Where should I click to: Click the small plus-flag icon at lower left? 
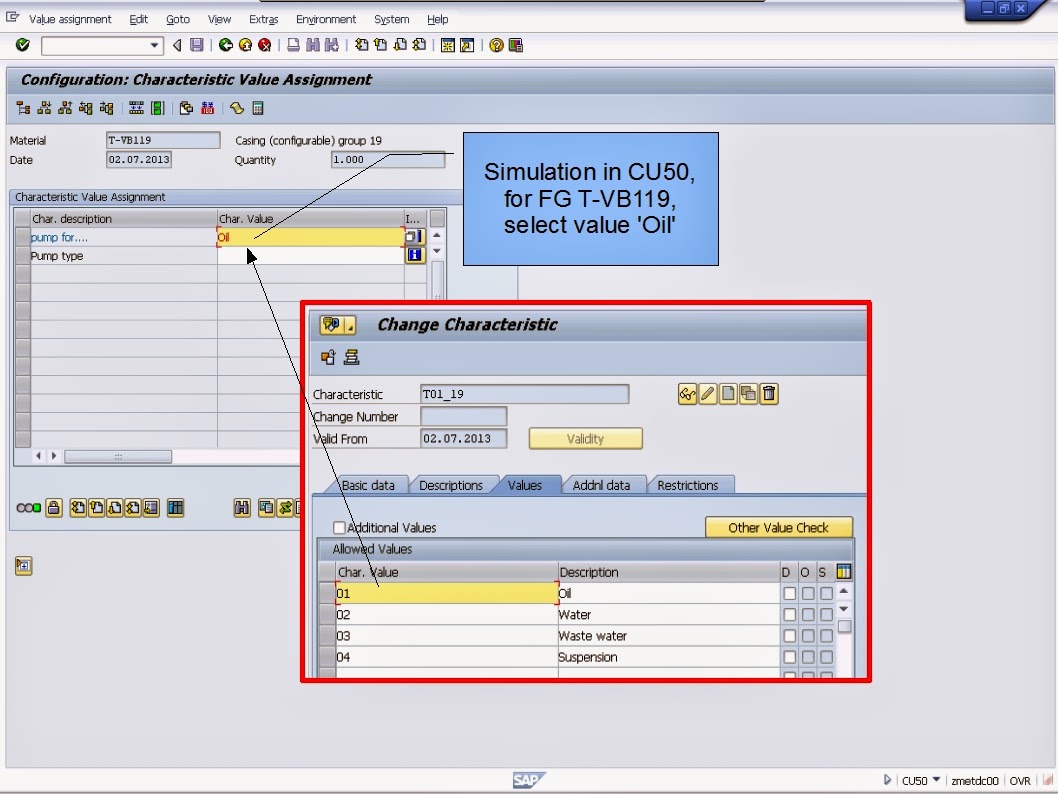(x=24, y=566)
